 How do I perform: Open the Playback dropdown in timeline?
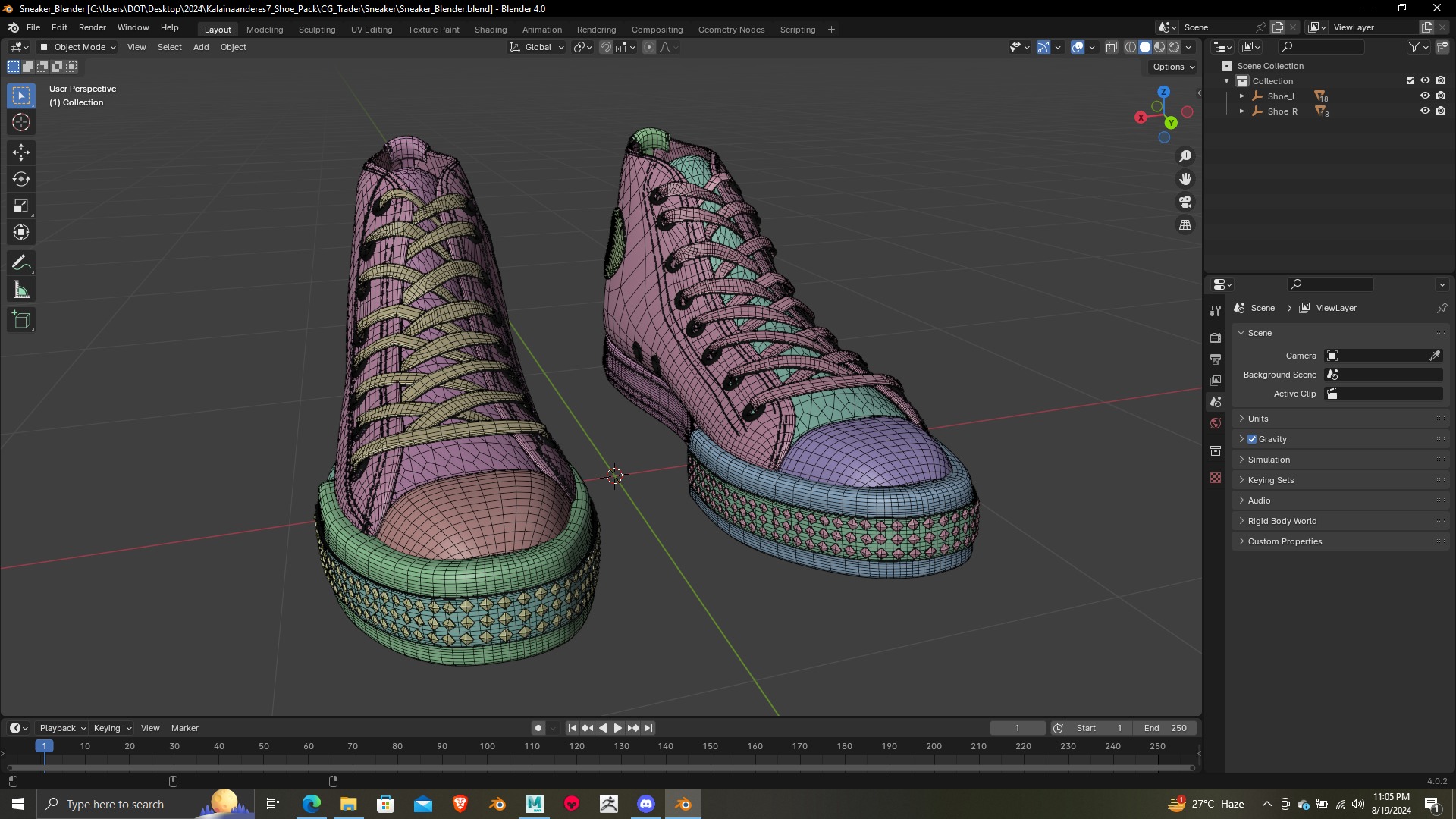(x=62, y=728)
